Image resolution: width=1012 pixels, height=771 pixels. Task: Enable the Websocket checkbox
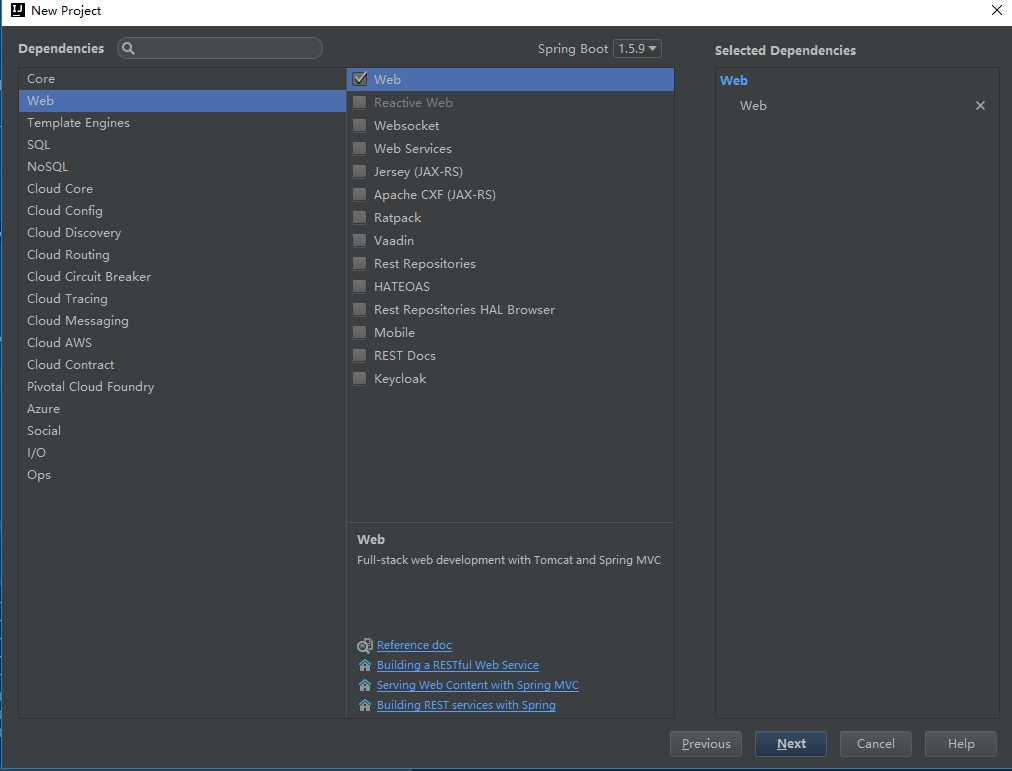click(359, 125)
